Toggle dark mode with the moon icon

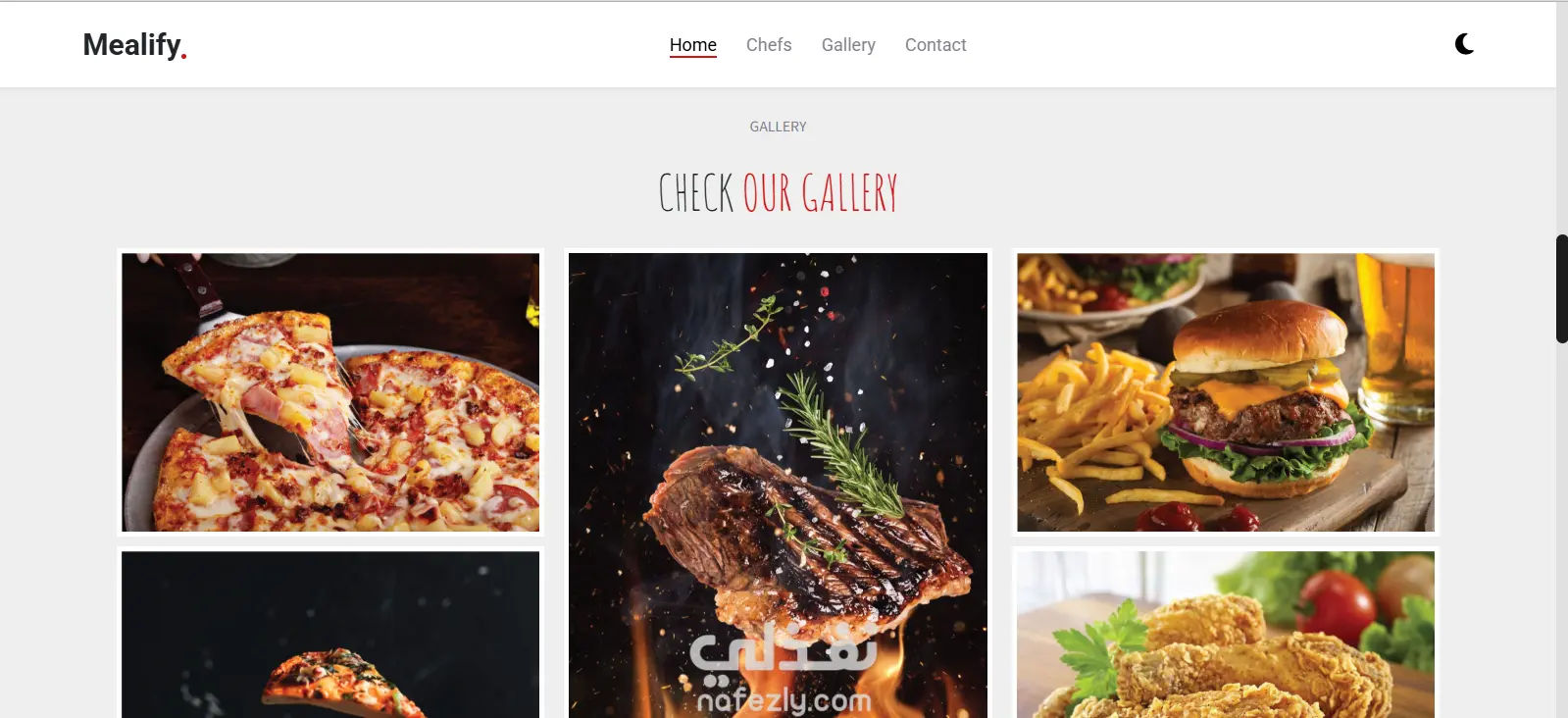(1464, 44)
